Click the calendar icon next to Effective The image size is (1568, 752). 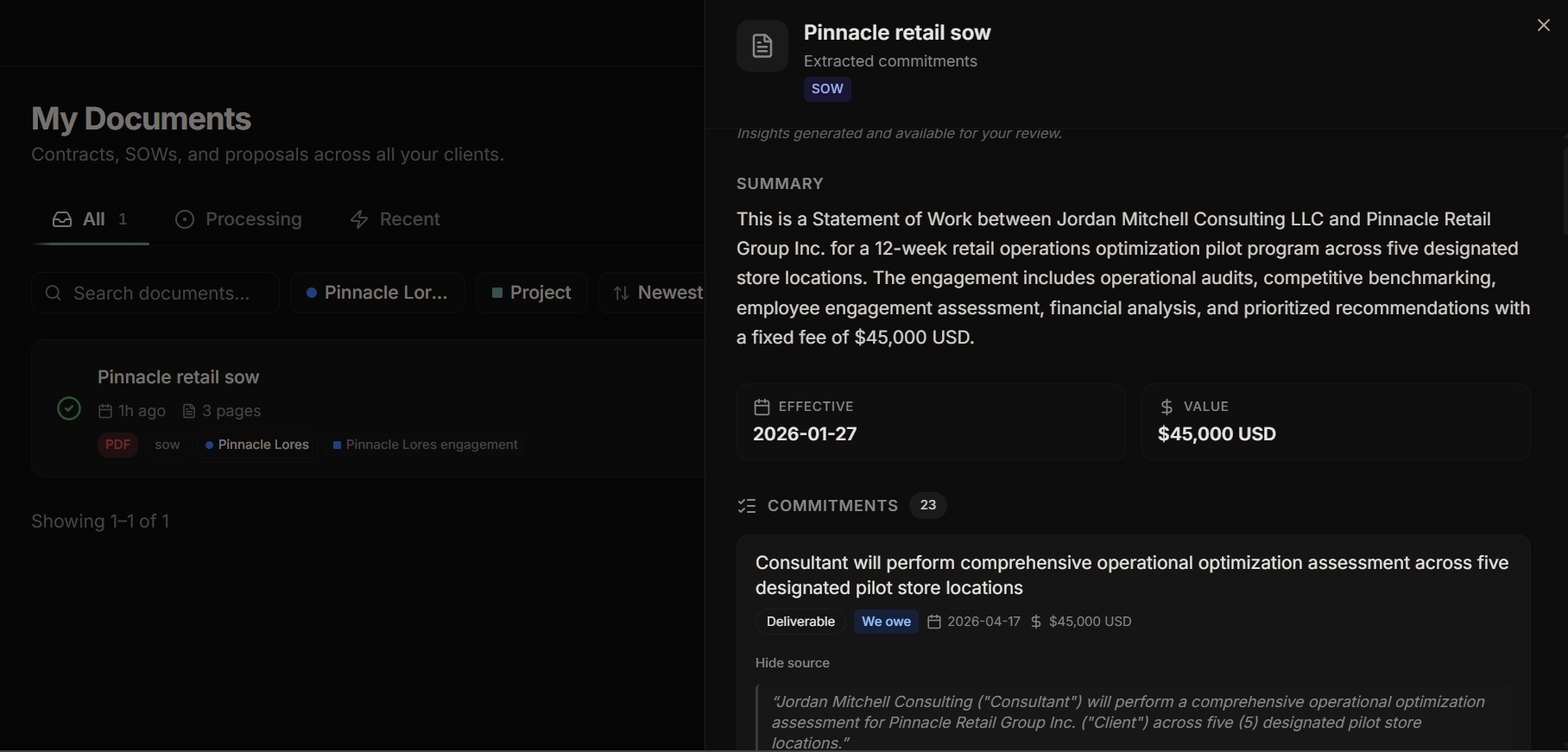762,407
